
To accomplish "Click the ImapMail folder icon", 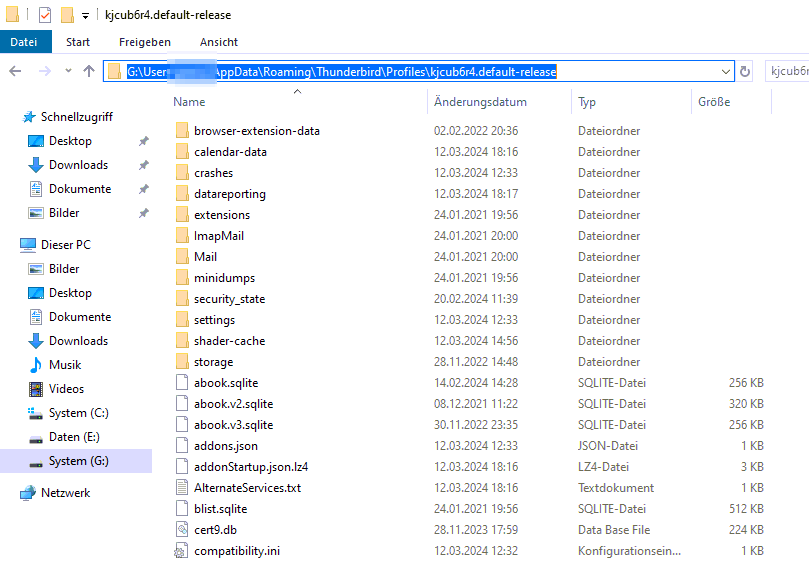I will tap(182, 236).
